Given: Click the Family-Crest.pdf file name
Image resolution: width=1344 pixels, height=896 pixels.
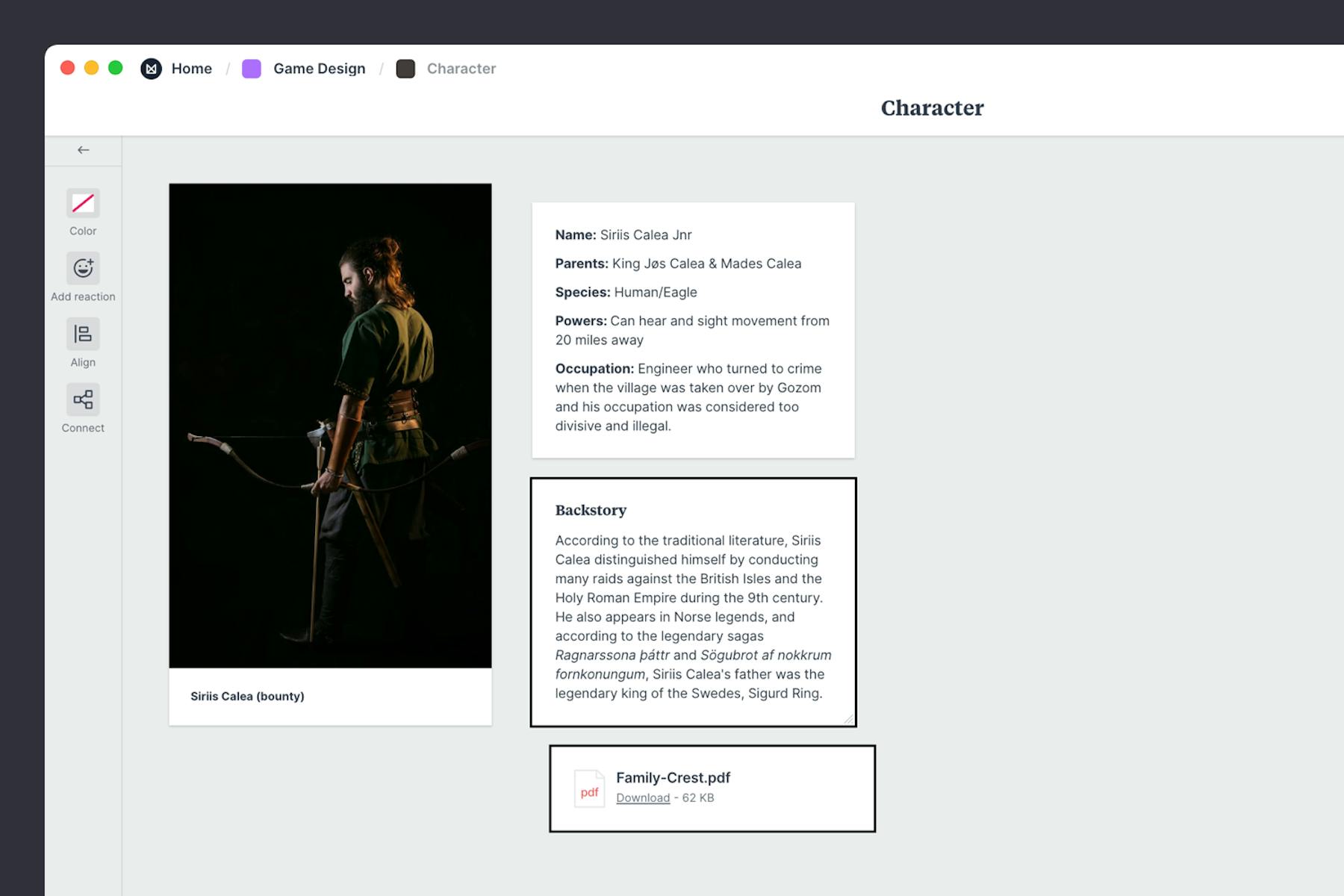Looking at the screenshot, I should pos(673,777).
